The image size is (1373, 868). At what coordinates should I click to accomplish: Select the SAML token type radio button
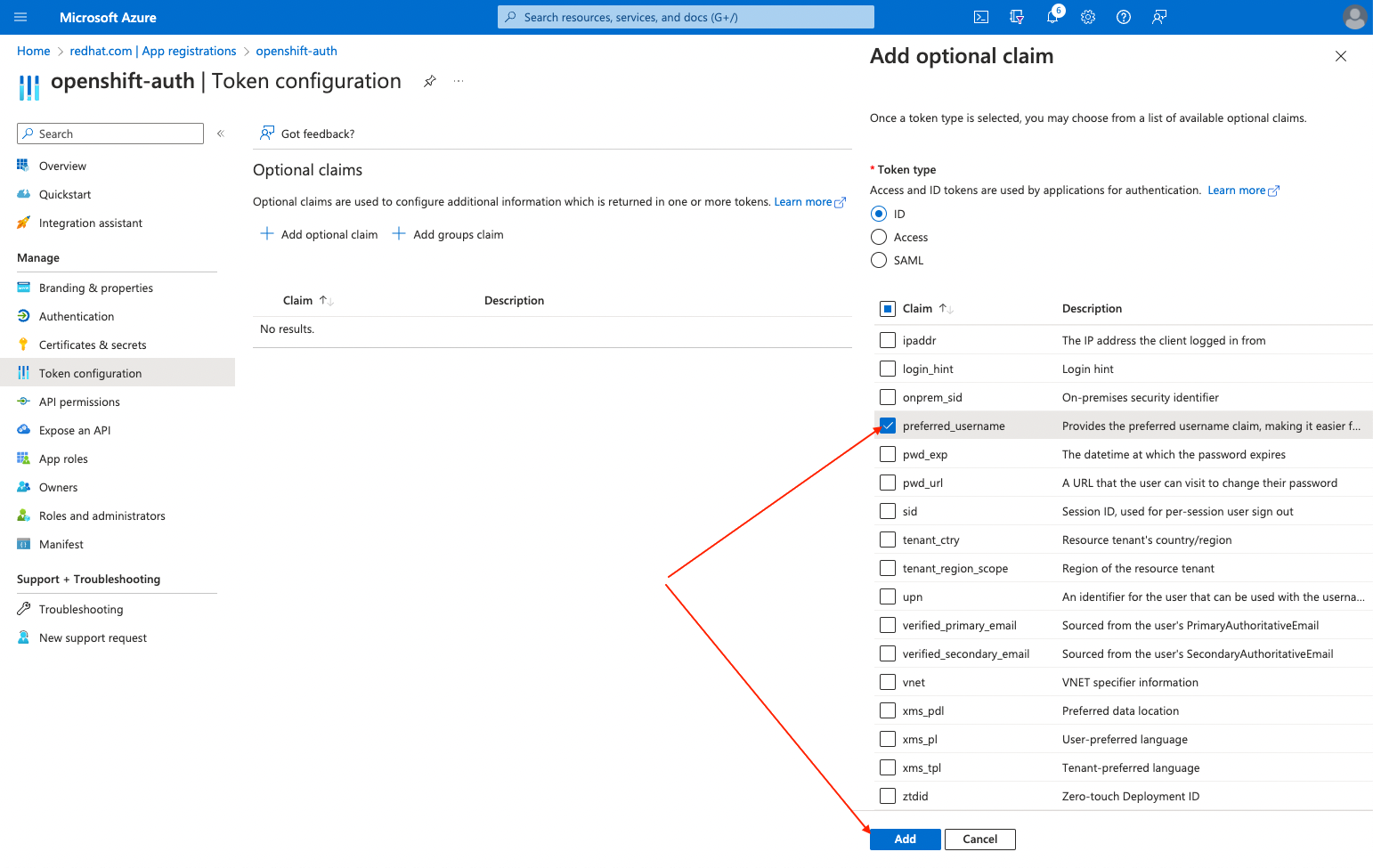[879, 260]
